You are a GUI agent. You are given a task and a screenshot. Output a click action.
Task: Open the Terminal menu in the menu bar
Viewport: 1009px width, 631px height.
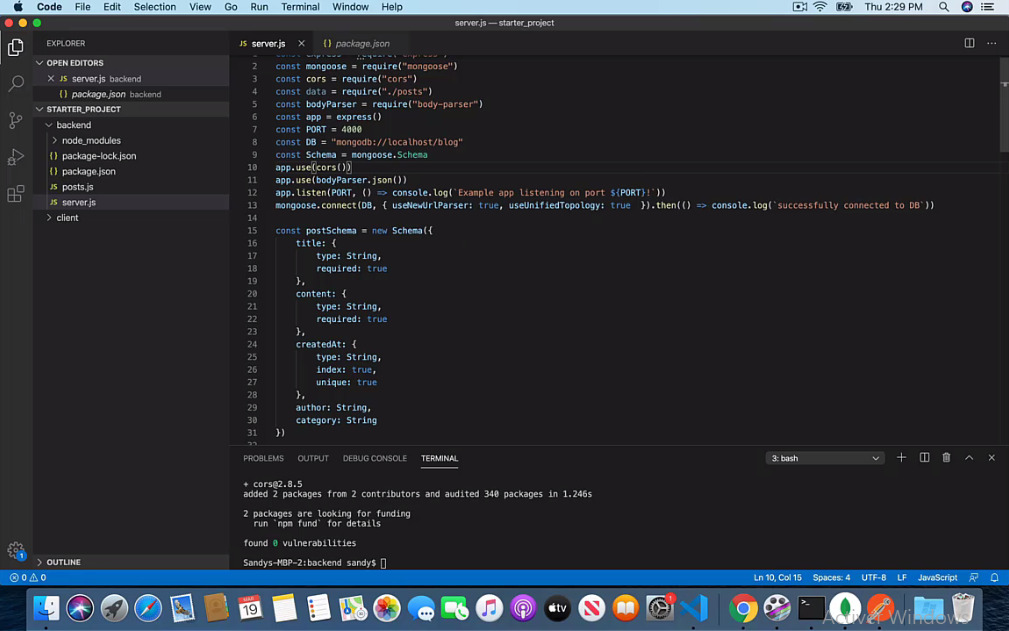(x=300, y=7)
